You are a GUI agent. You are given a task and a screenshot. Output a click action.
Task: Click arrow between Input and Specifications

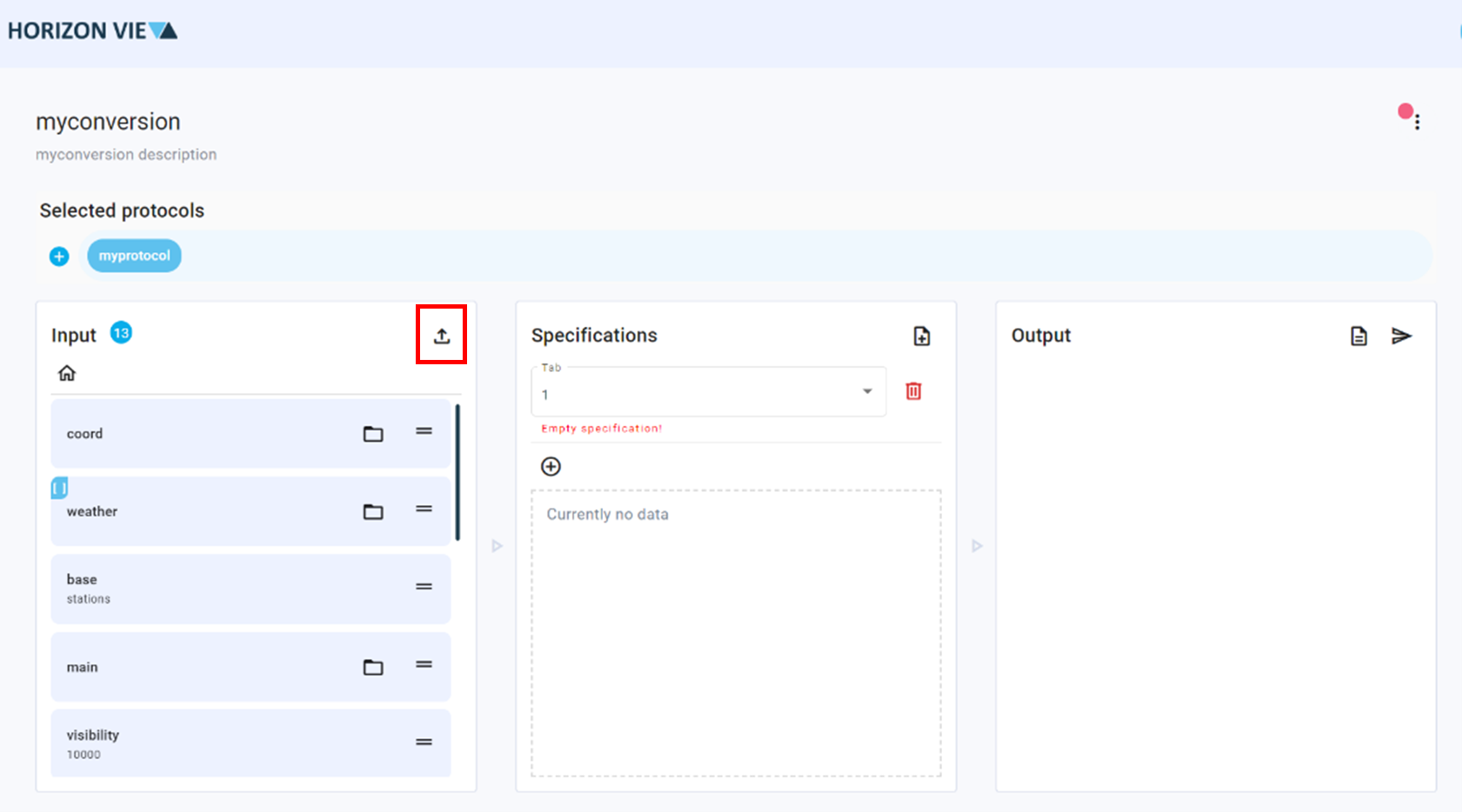click(497, 546)
